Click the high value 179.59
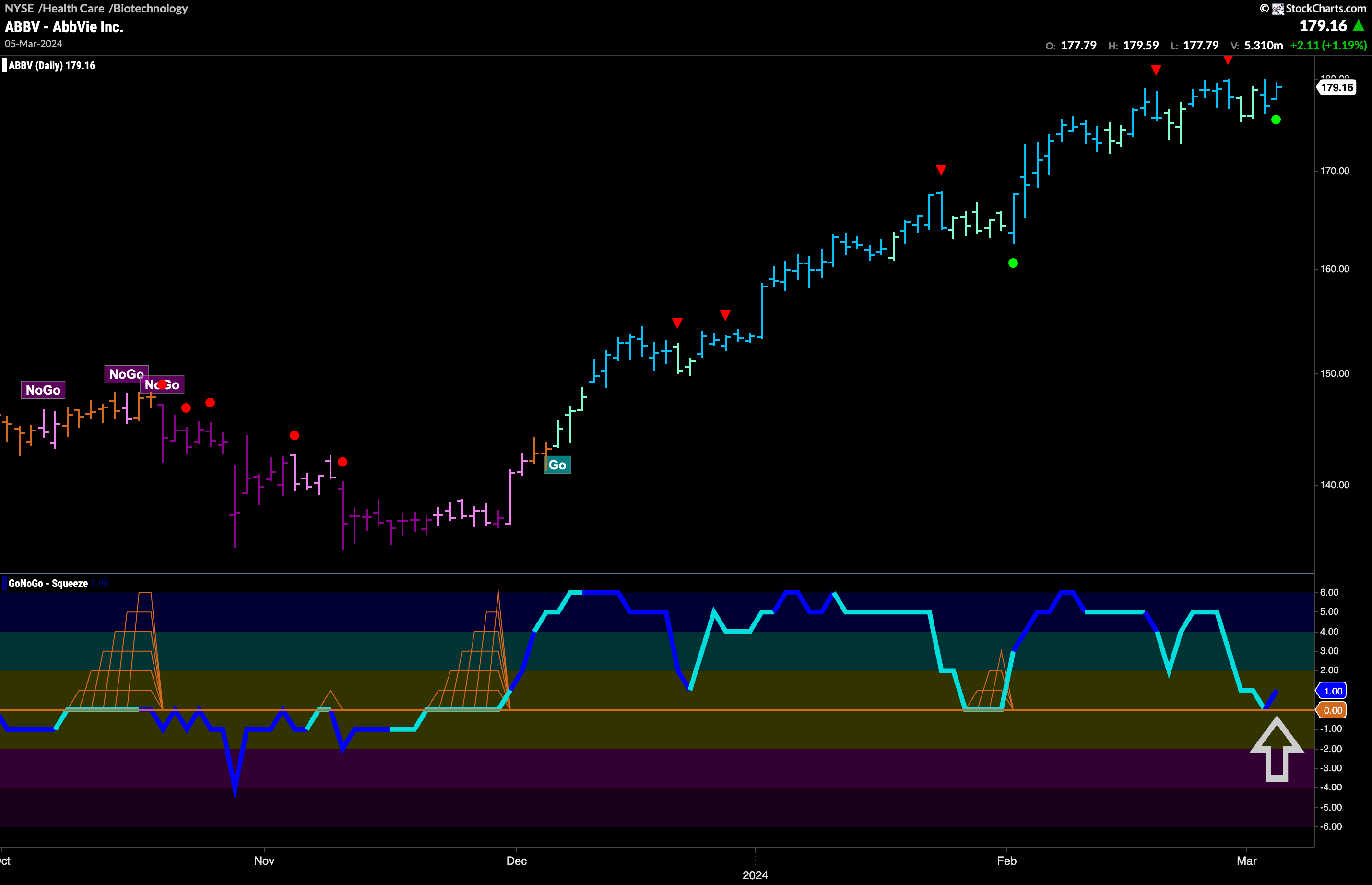 click(x=1141, y=46)
